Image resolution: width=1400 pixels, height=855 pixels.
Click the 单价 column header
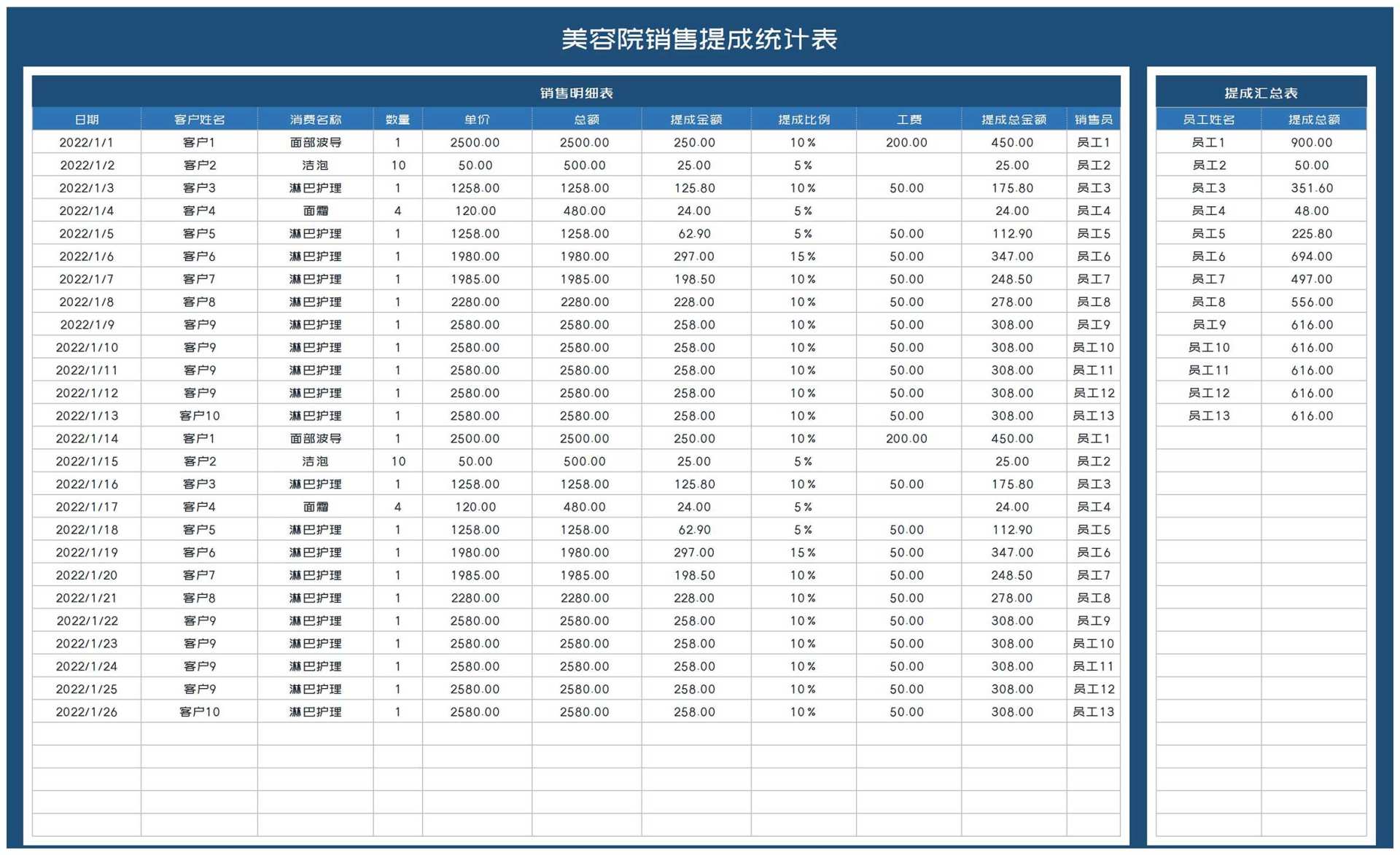coord(477,119)
